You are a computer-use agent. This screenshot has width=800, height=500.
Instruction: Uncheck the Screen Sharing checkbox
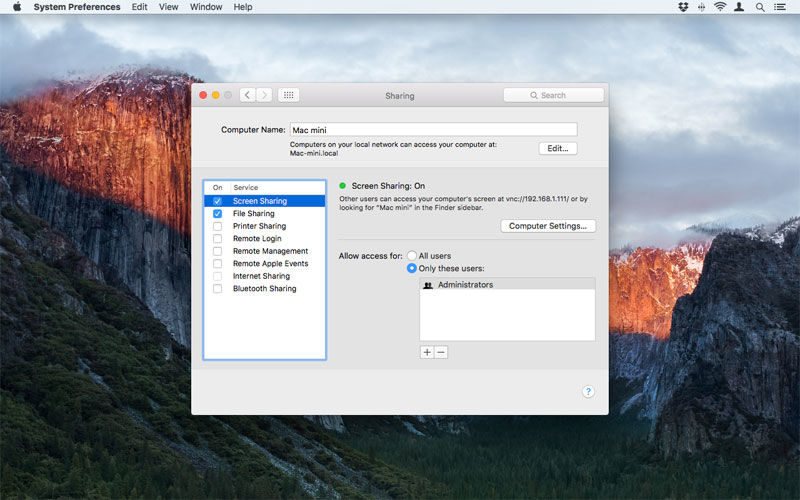click(217, 201)
